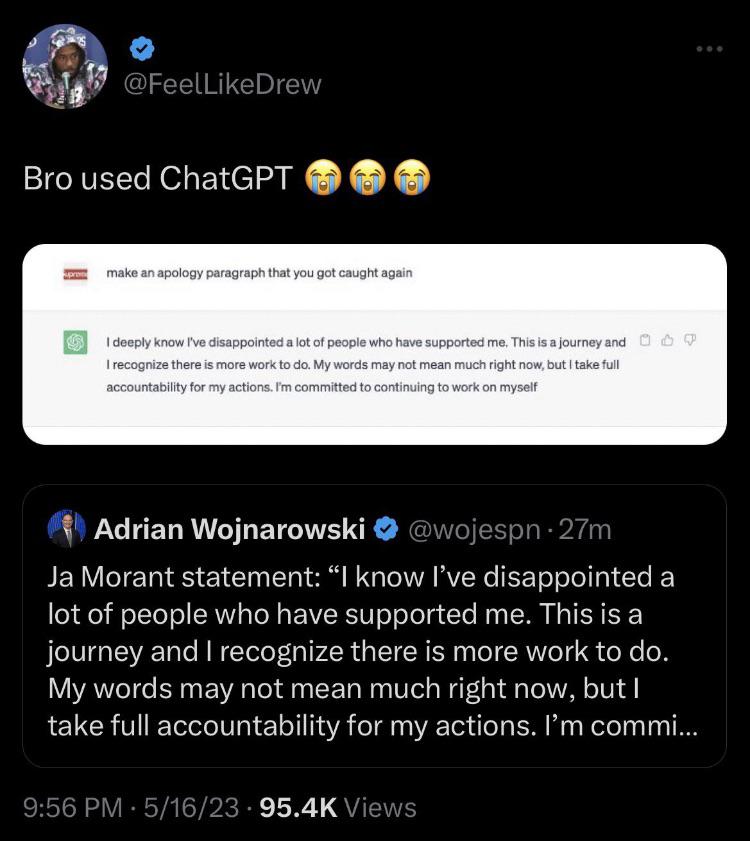This screenshot has height=841, width=750.
Task: Click the verified badge beside Adrian Wojnarowski
Action: [x=384, y=529]
